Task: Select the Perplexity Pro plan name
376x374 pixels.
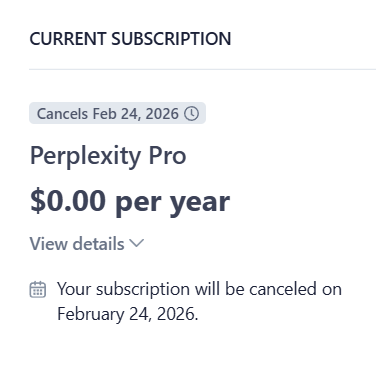Action: [x=108, y=156]
